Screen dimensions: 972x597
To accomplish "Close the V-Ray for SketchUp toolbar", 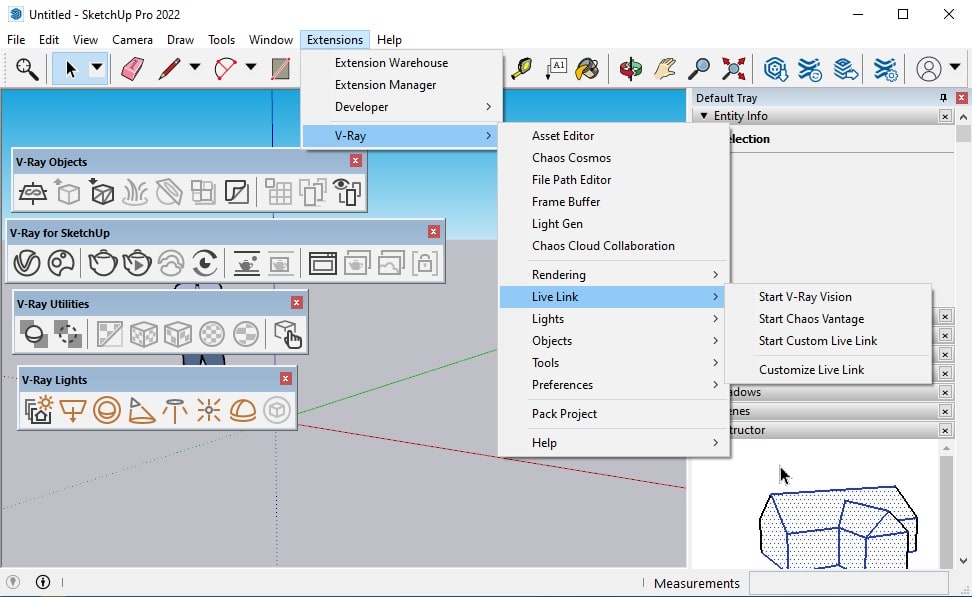I will [433, 232].
